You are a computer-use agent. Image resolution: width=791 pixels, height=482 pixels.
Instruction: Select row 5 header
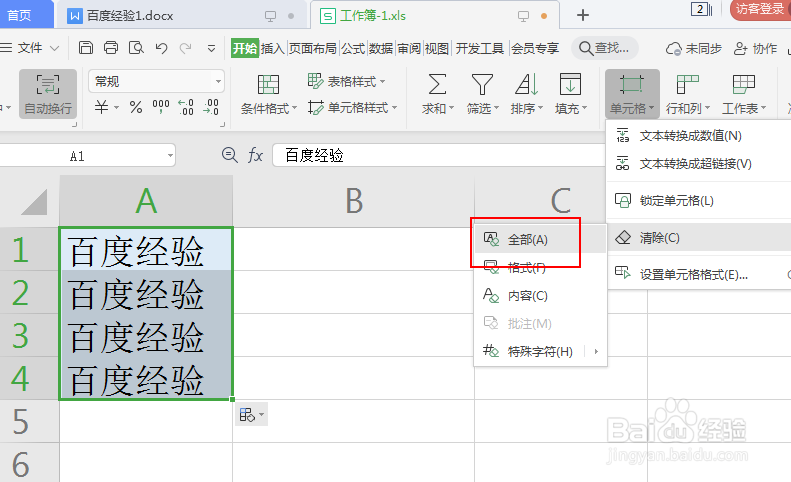click(x=29, y=421)
